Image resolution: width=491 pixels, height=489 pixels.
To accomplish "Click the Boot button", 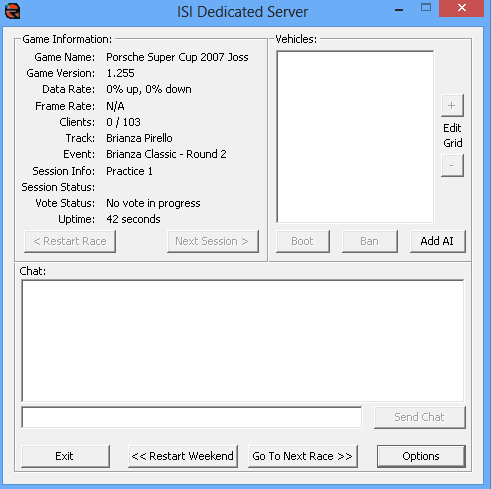I will (x=303, y=241).
